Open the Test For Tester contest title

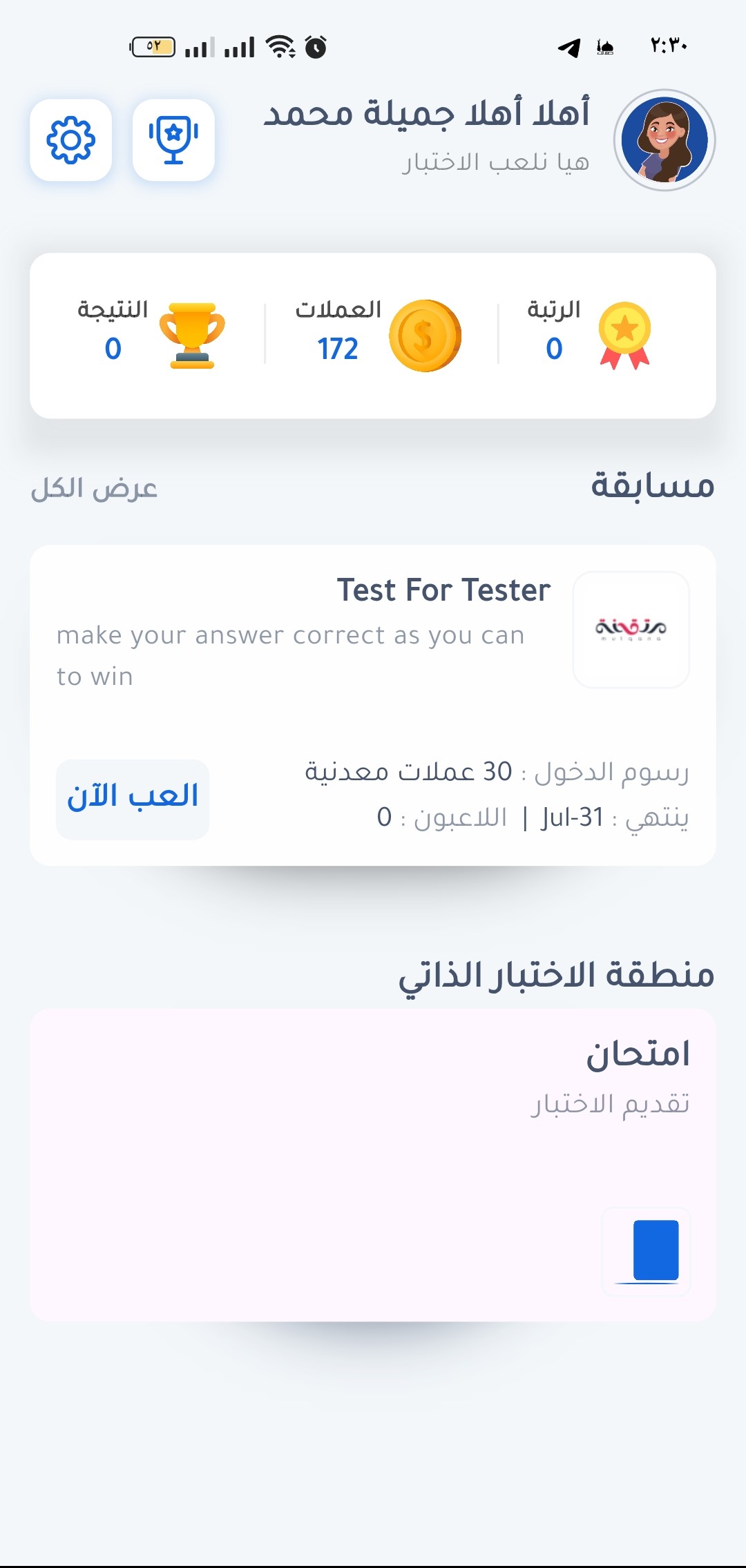click(x=443, y=590)
